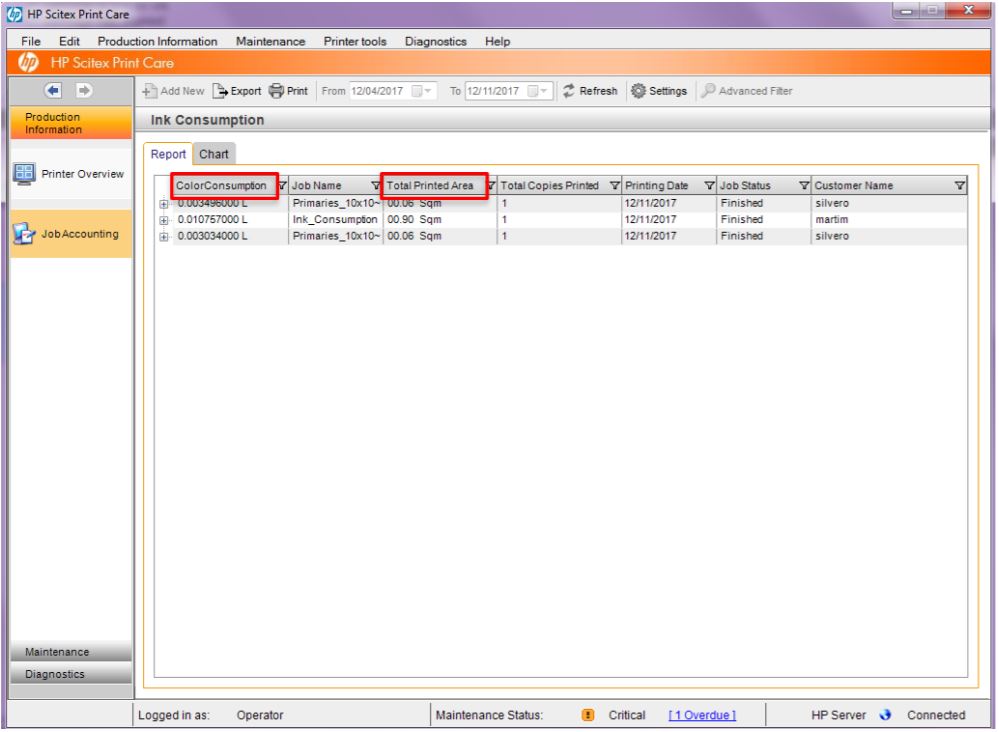Click the Add New icon in the toolbar
Screen dimensions: 999x732
tap(152, 90)
